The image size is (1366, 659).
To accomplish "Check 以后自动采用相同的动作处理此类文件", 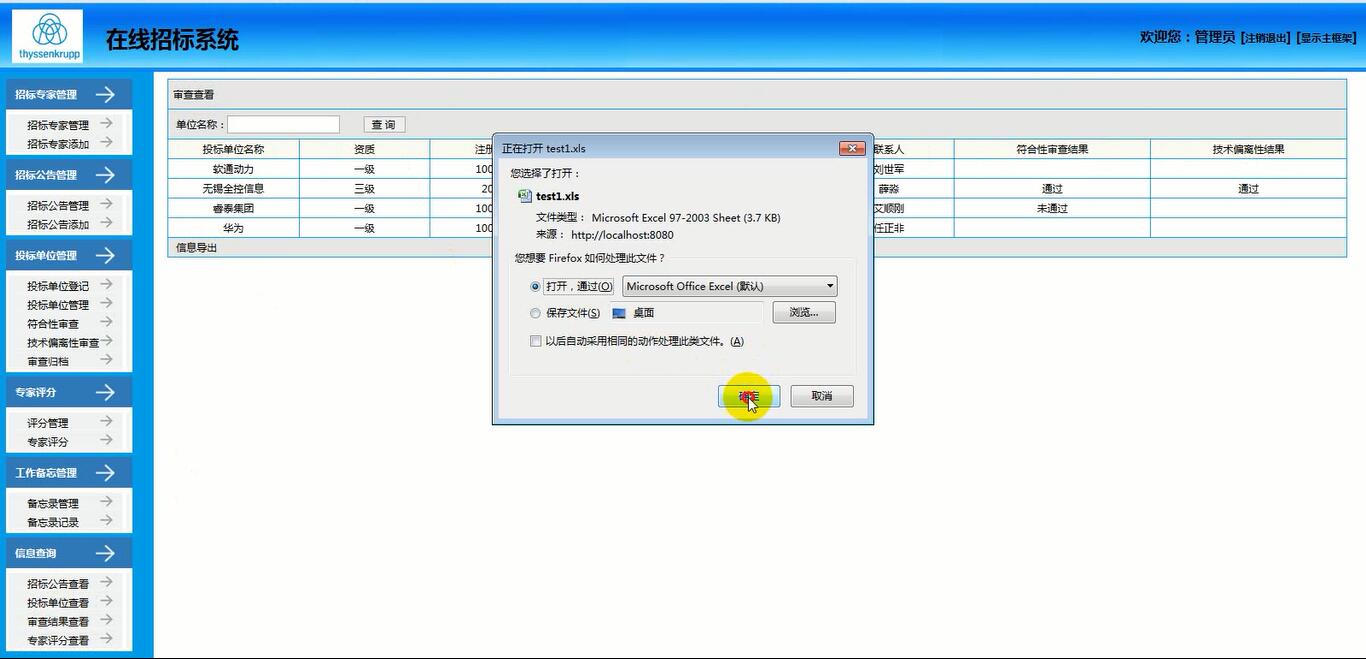I will click(536, 341).
